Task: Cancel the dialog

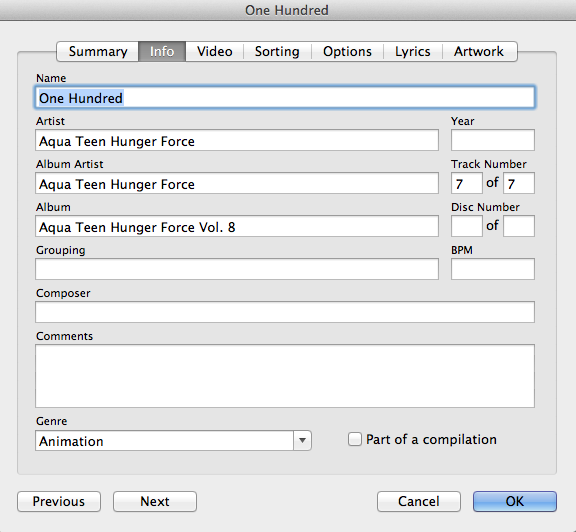Action: click(x=419, y=502)
